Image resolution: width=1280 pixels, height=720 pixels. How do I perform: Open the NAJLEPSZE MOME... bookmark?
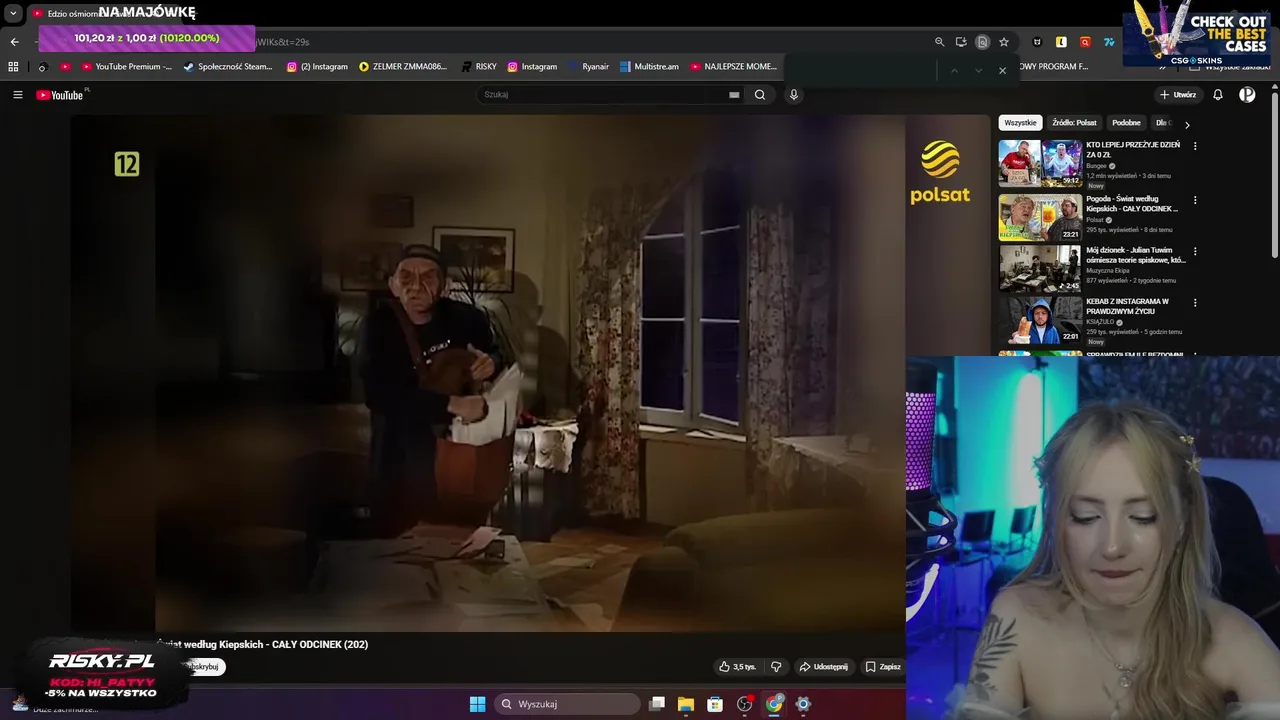click(733, 67)
